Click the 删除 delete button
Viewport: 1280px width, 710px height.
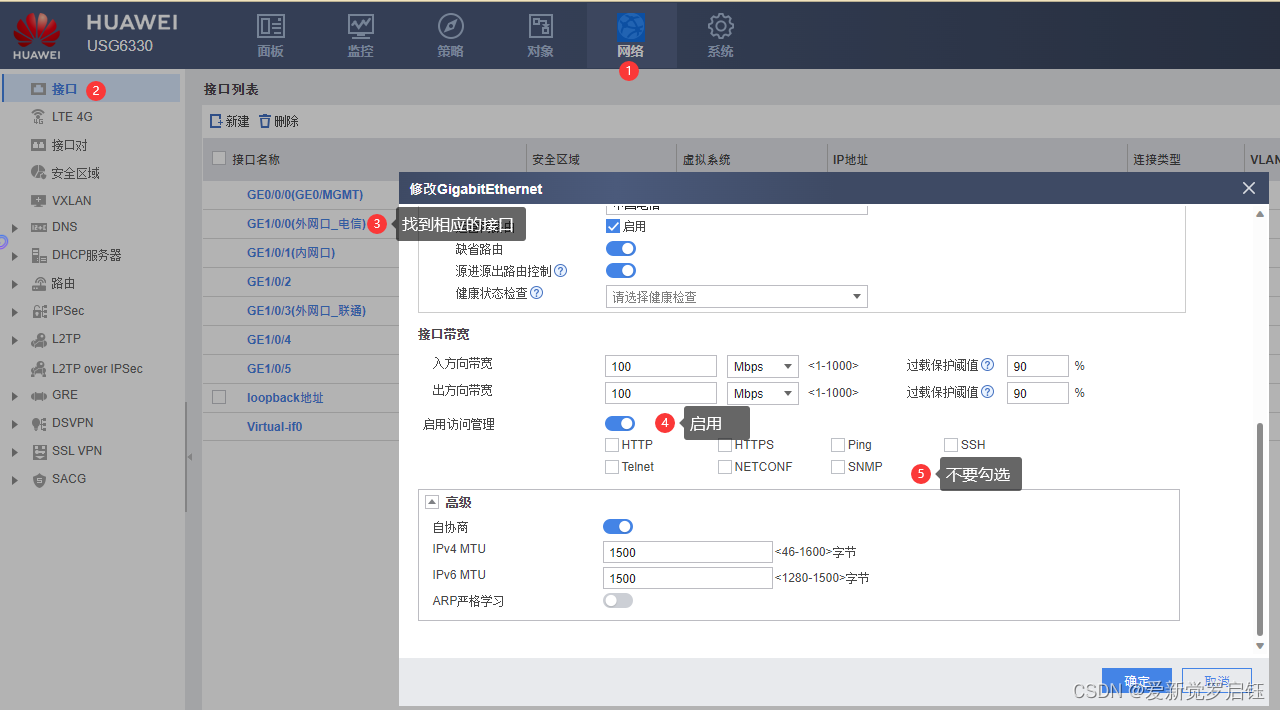pyautogui.click(x=278, y=121)
